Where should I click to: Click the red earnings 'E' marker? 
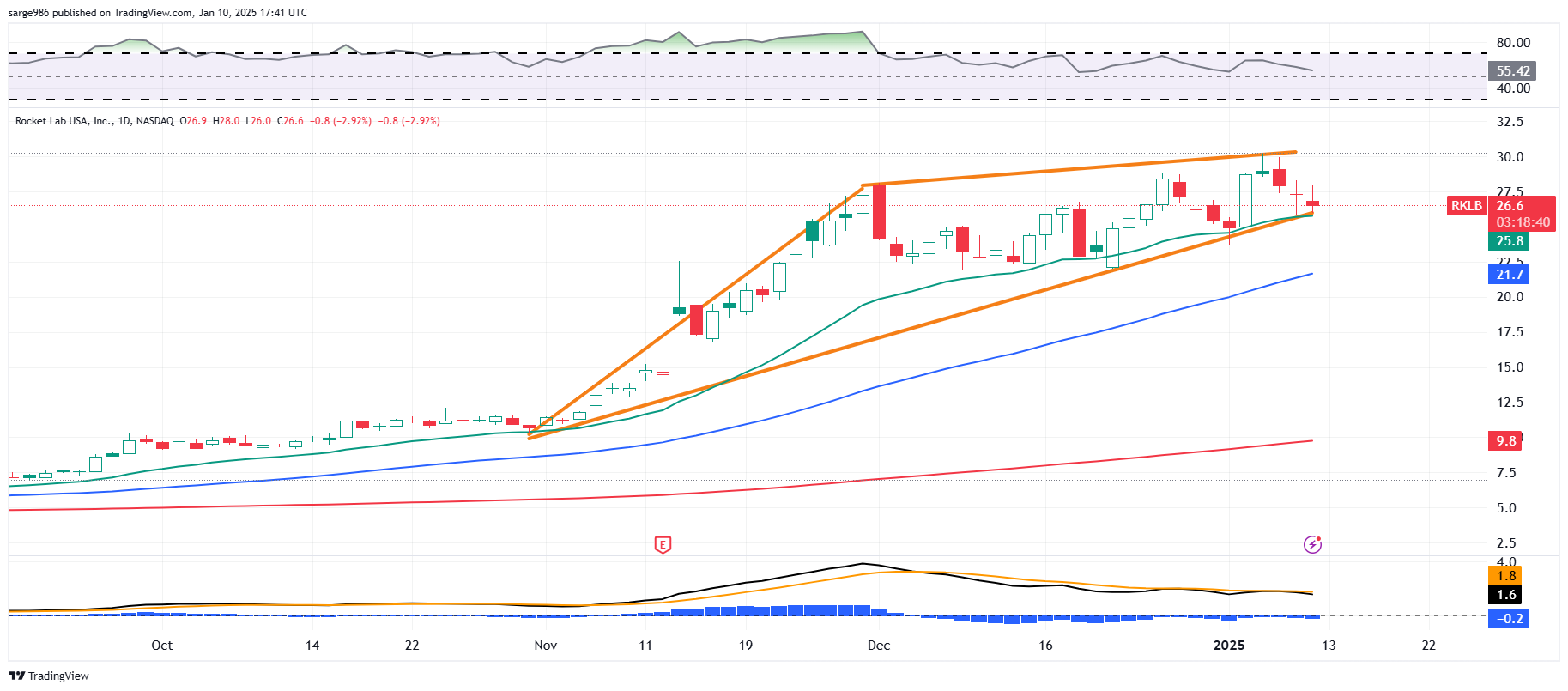click(662, 544)
